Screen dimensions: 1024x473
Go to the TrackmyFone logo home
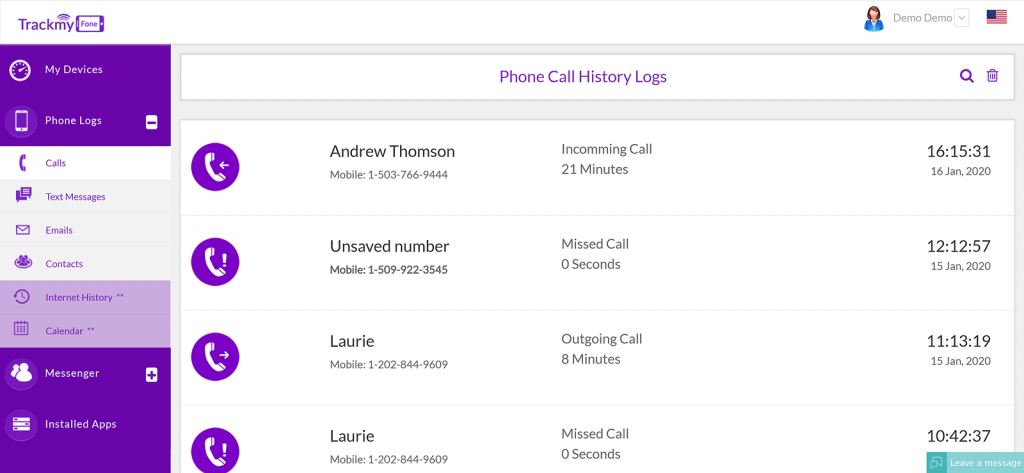tap(61, 24)
